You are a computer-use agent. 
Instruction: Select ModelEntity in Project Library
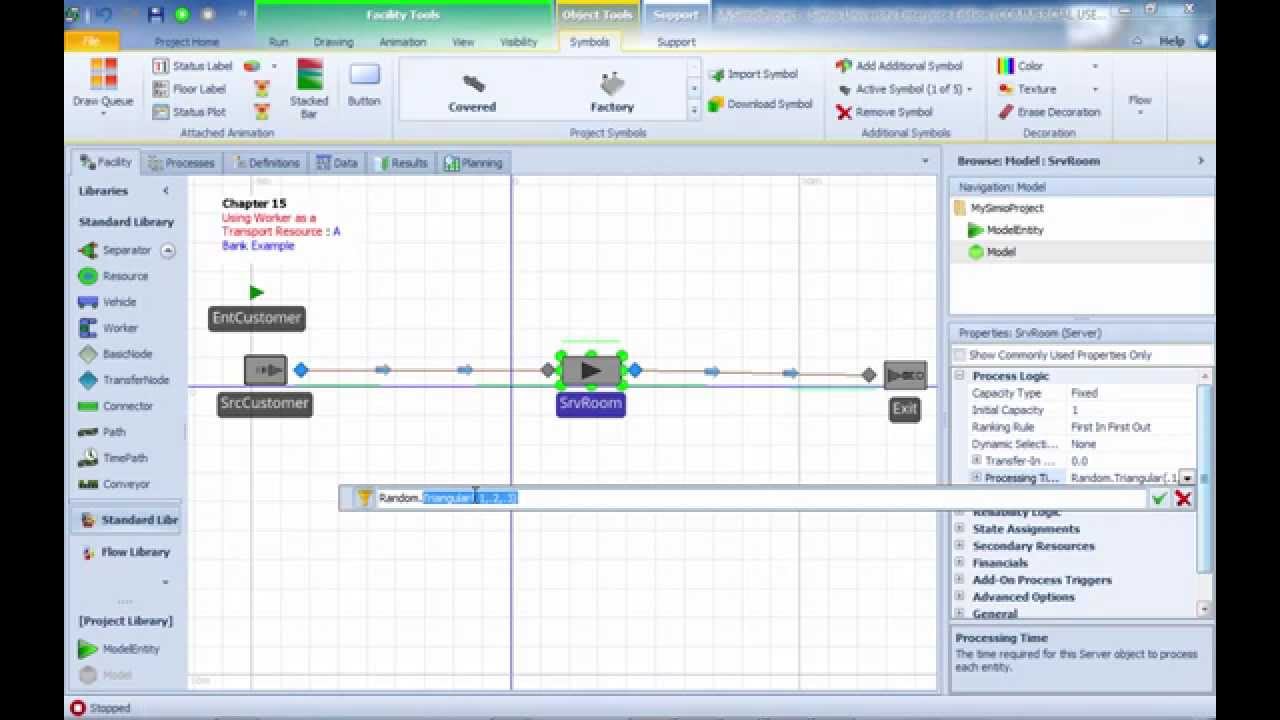pos(119,649)
